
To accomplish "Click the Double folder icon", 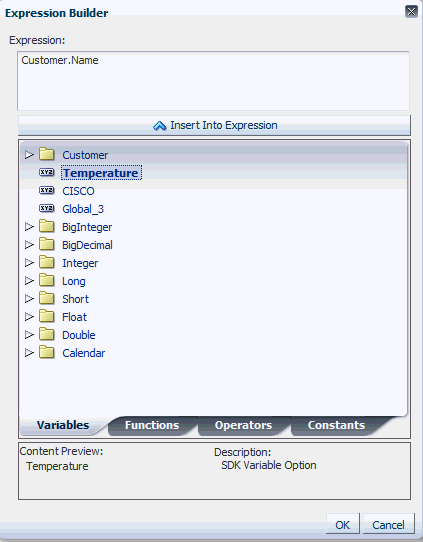I will 47,334.
